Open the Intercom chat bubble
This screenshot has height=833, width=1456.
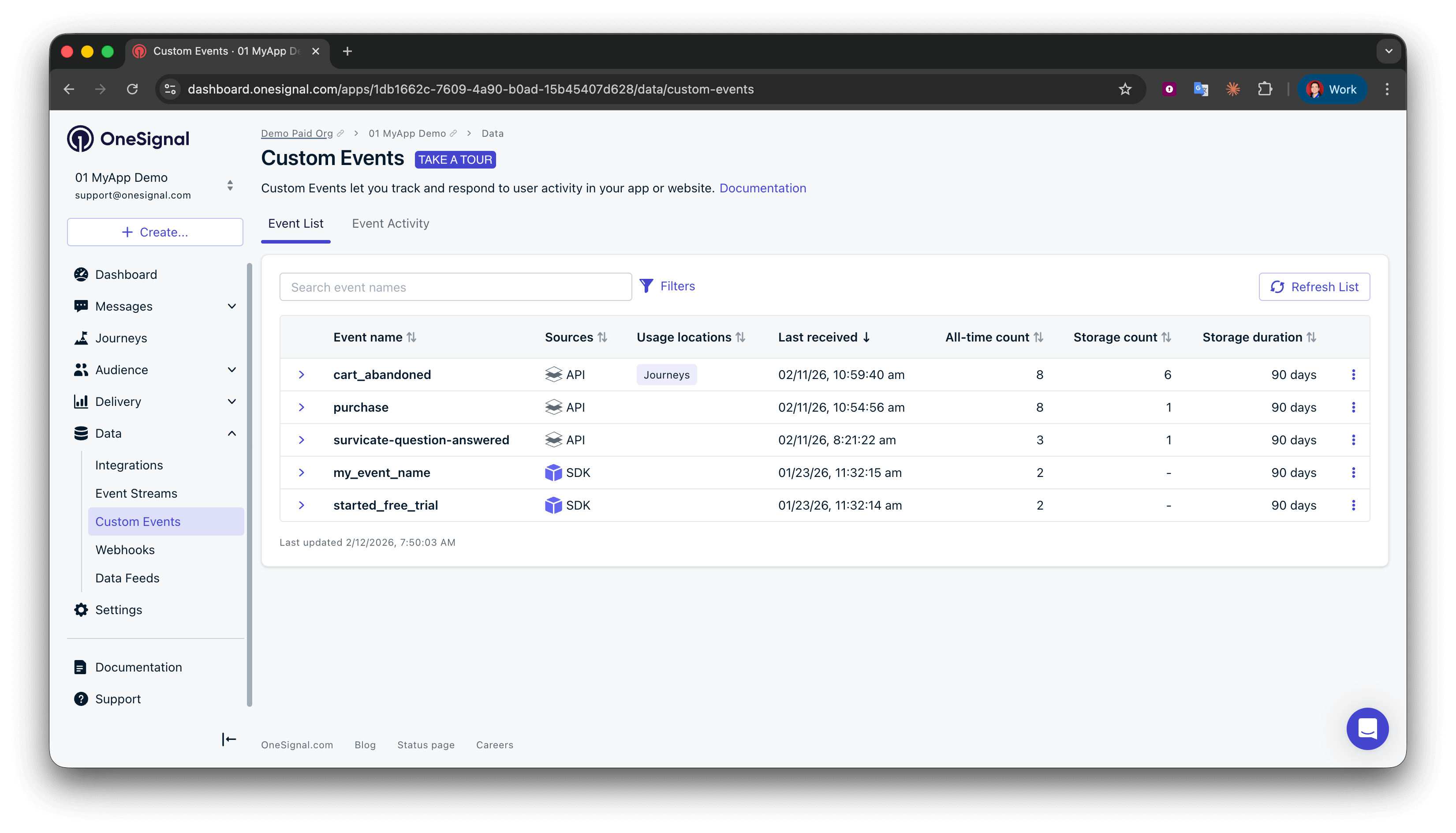(1367, 728)
